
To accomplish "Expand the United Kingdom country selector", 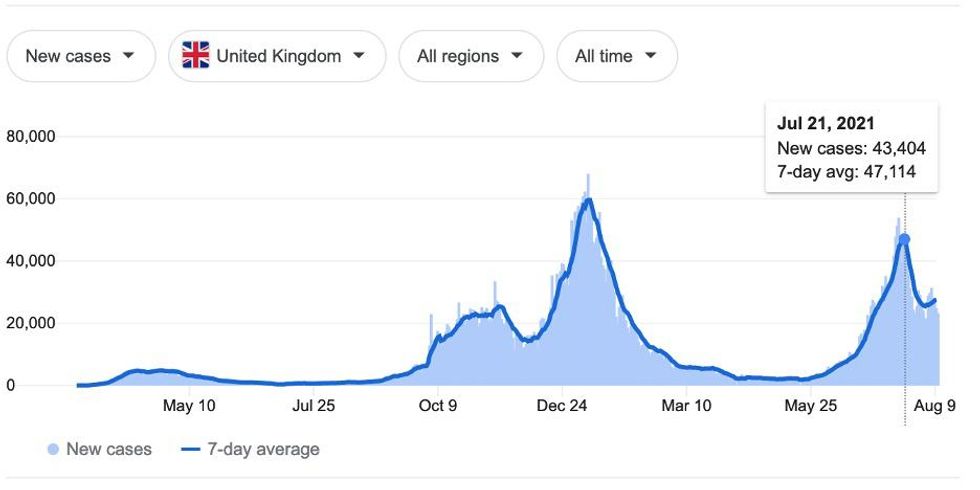I will (277, 56).
